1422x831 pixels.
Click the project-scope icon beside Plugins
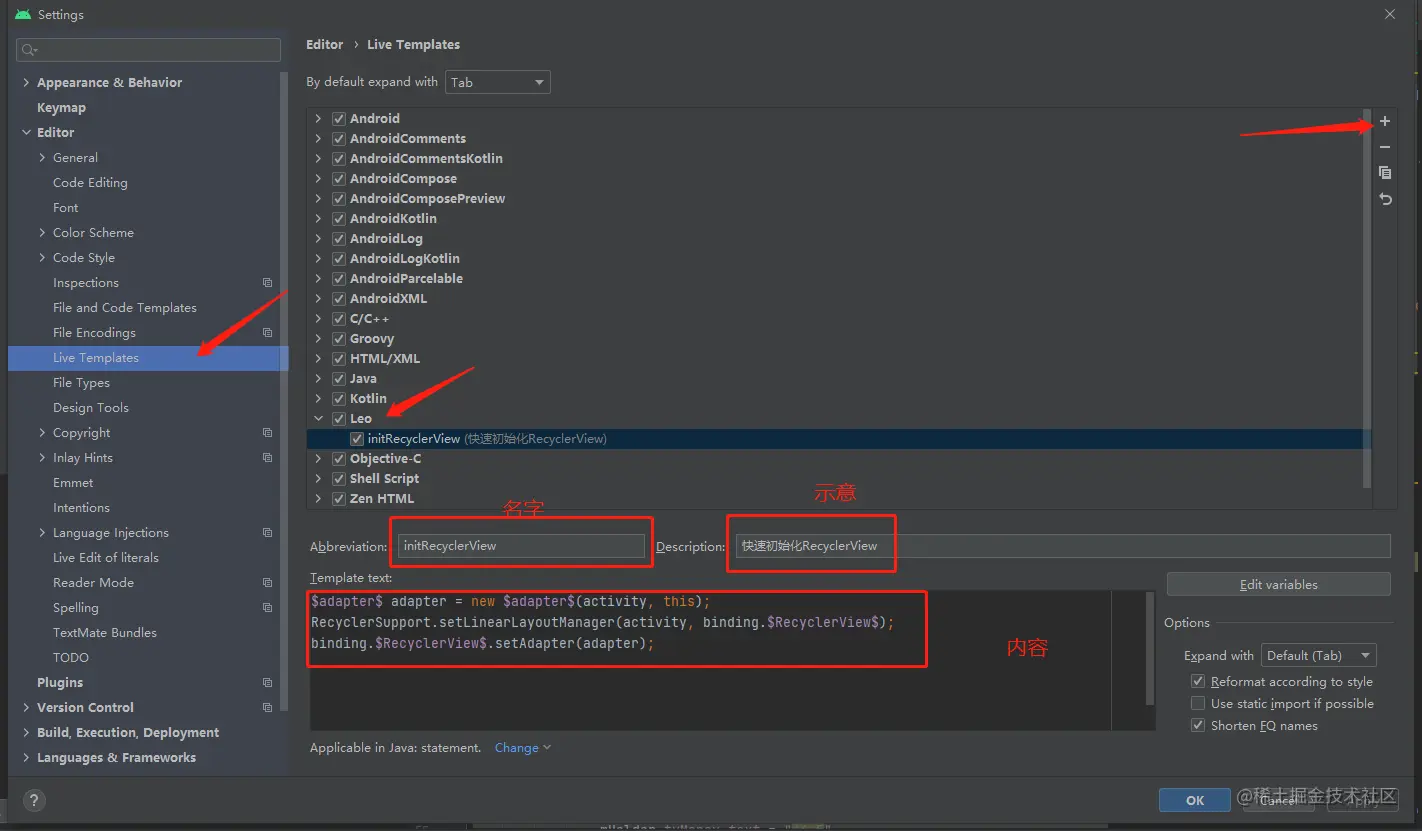pos(267,683)
